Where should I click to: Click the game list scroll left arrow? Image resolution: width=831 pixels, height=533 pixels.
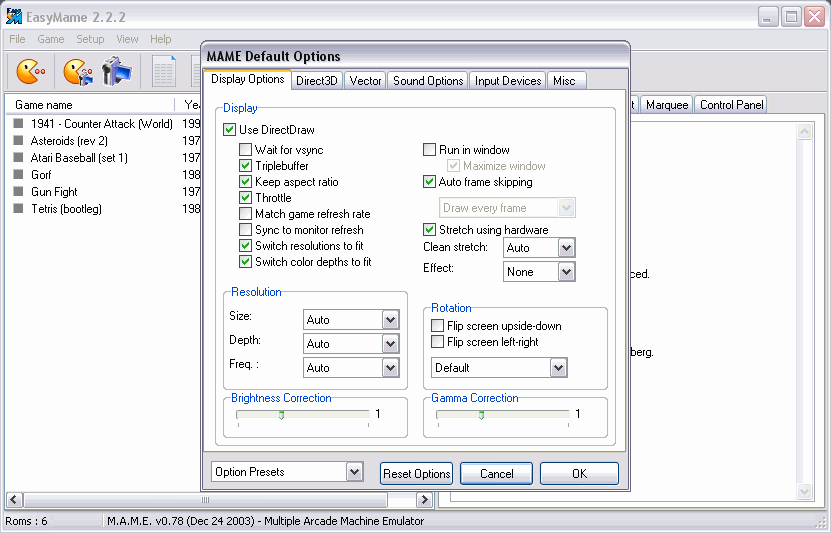pyautogui.click(x=14, y=500)
